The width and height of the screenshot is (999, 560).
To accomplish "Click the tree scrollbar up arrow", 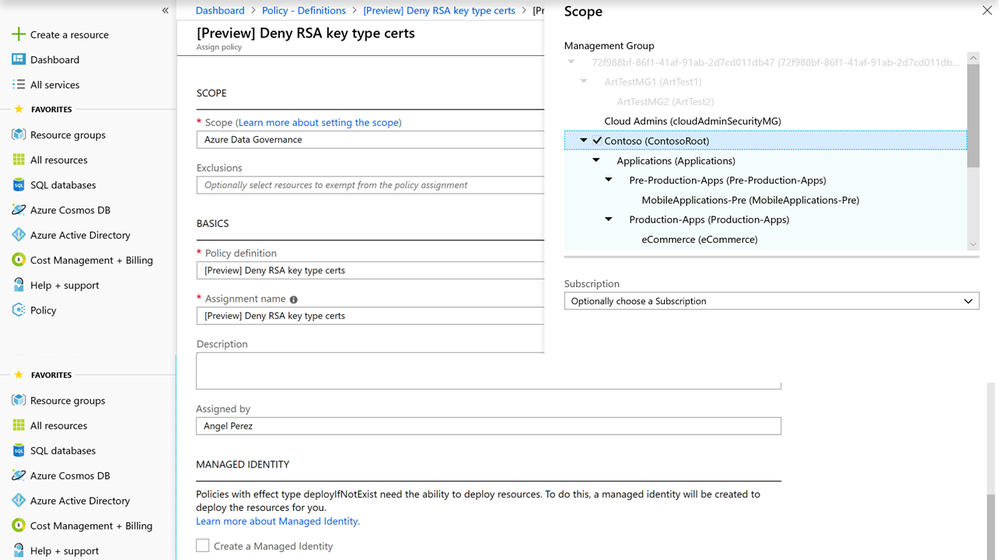I will tap(973, 58).
